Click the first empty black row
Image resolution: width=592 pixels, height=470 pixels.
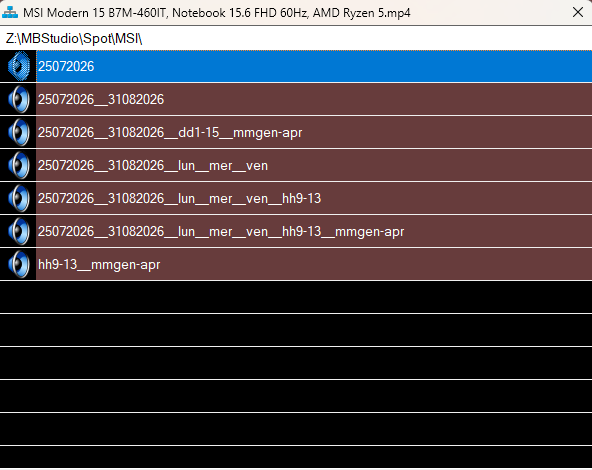click(296, 297)
